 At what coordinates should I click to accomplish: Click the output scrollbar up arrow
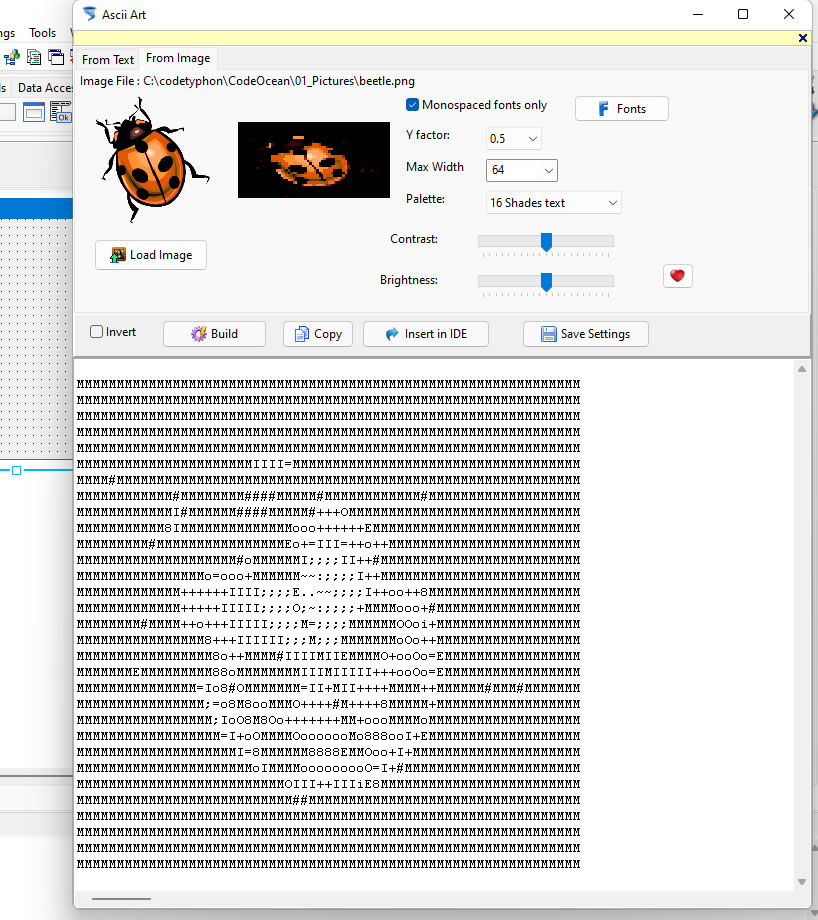click(x=802, y=369)
